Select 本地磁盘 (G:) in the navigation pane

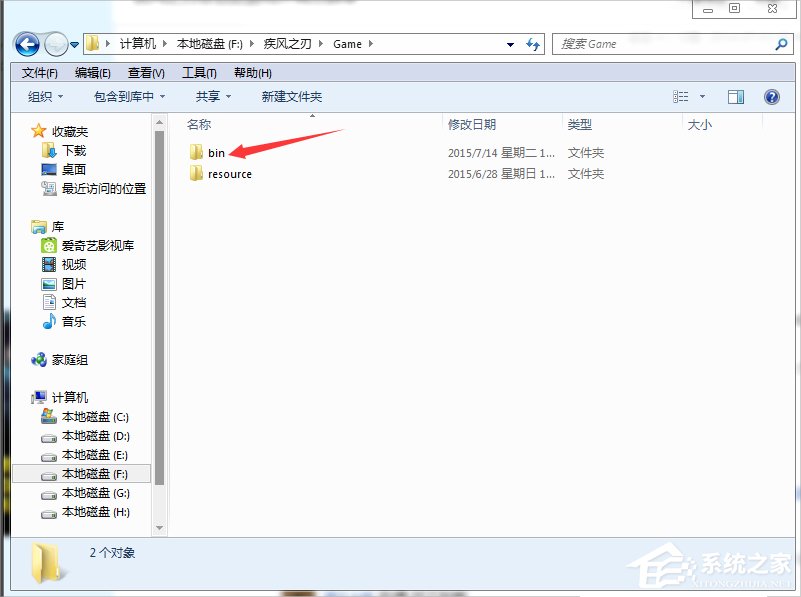click(91, 492)
